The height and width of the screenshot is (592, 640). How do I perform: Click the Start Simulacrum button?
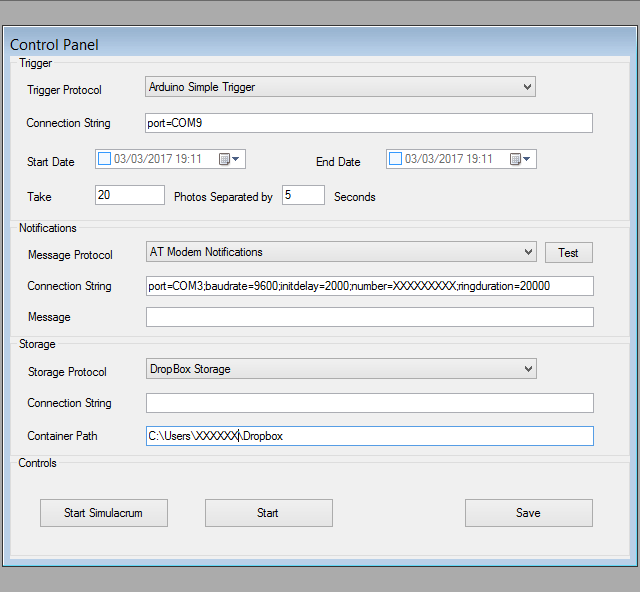(104, 513)
